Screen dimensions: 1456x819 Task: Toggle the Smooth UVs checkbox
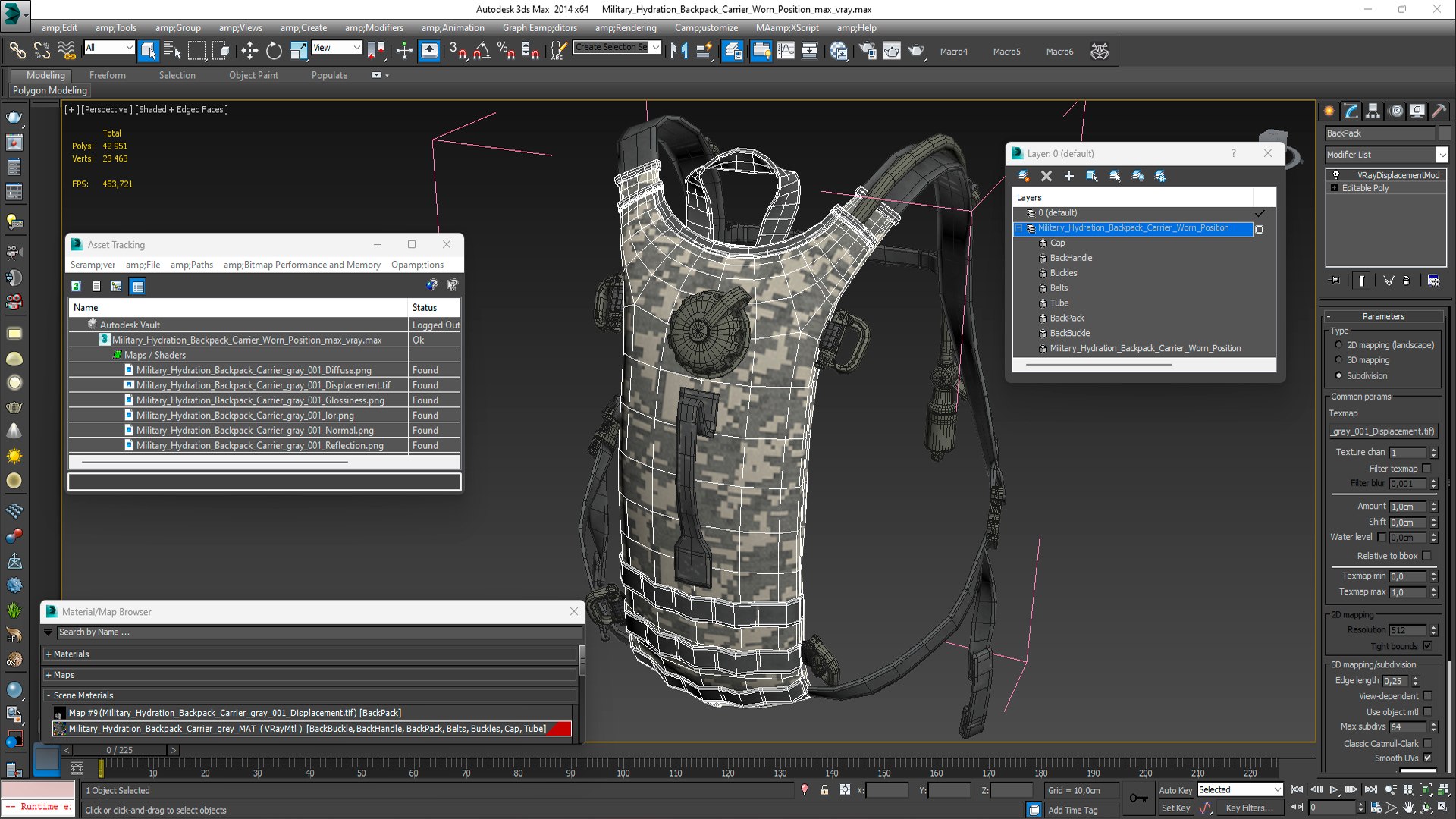(1427, 758)
